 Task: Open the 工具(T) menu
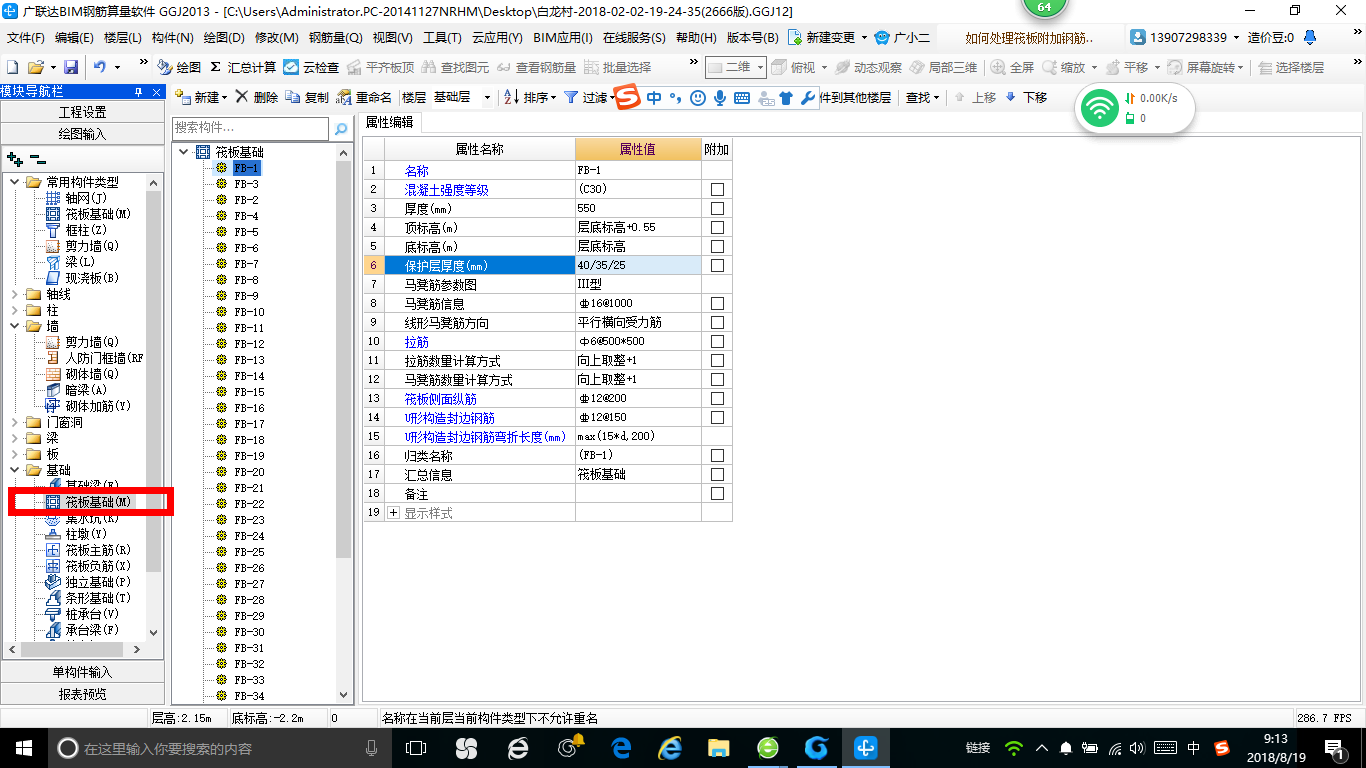coord(442,38)
